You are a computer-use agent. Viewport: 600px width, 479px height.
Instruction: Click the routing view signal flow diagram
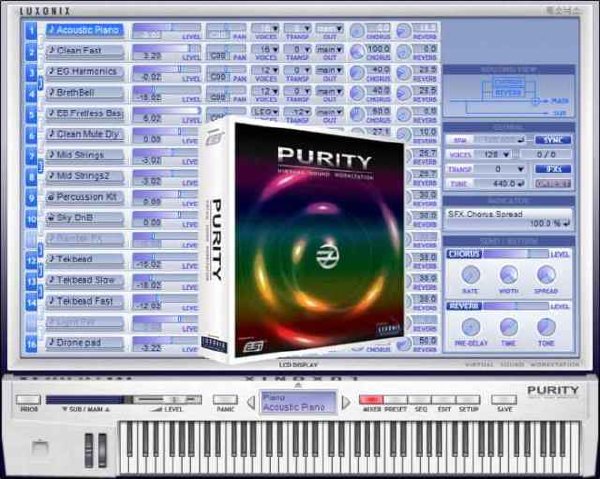[509, 96]
